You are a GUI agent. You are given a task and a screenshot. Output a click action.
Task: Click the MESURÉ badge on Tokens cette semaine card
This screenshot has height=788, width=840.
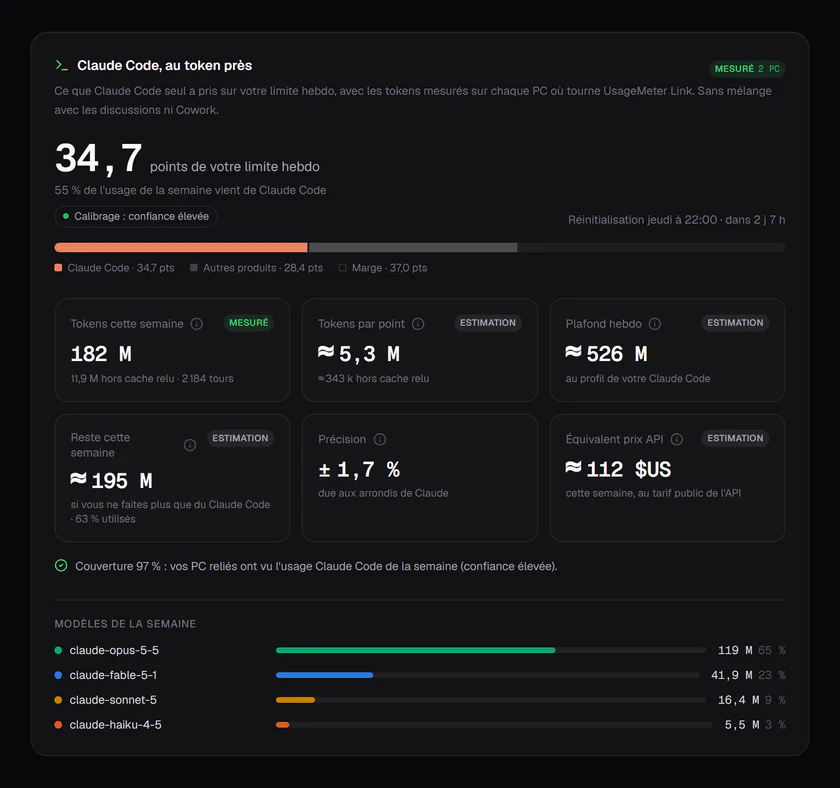[x=249, y=323]
